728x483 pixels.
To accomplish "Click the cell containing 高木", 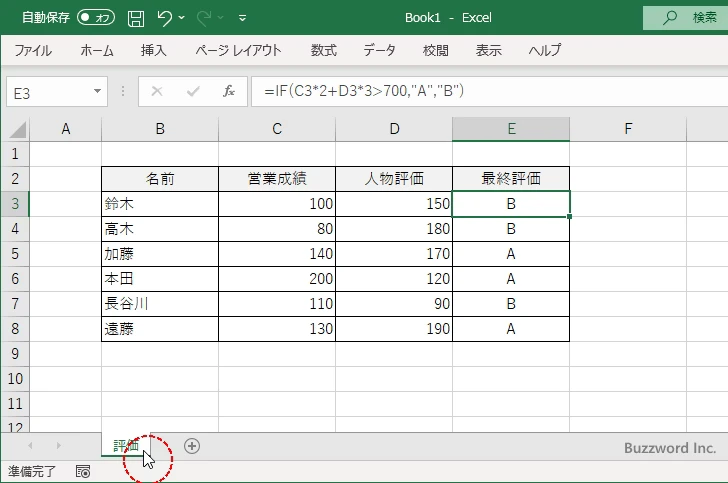I will pos(160,229).
